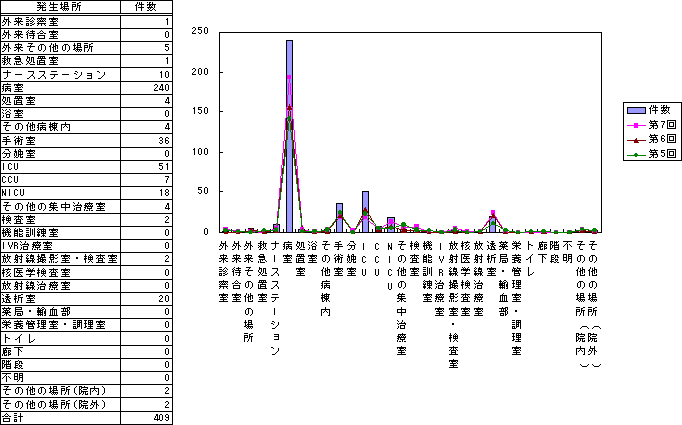Click the 救急処置室 row label
The height and width of the screenshot is (425, 682).
[30, 61]
